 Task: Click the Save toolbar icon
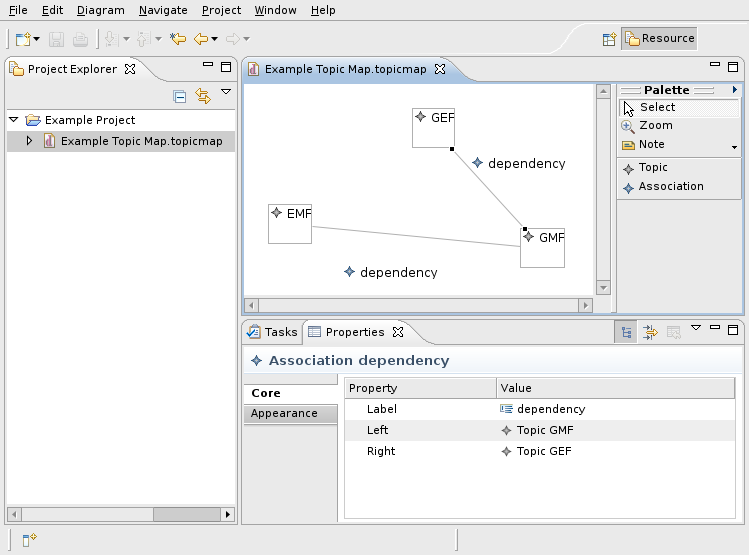[x=56, y=39]
